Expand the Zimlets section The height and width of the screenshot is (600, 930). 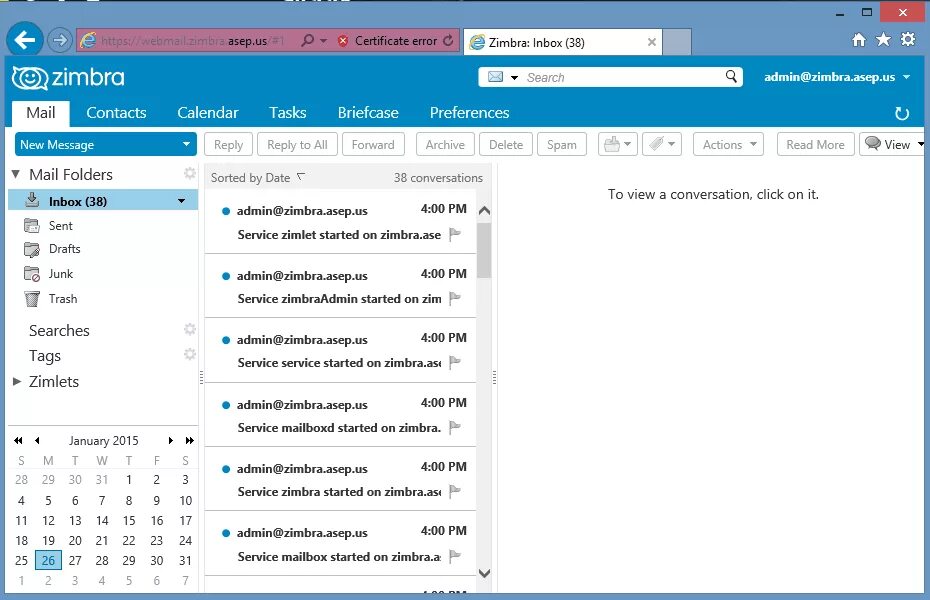tap(17, 381)
